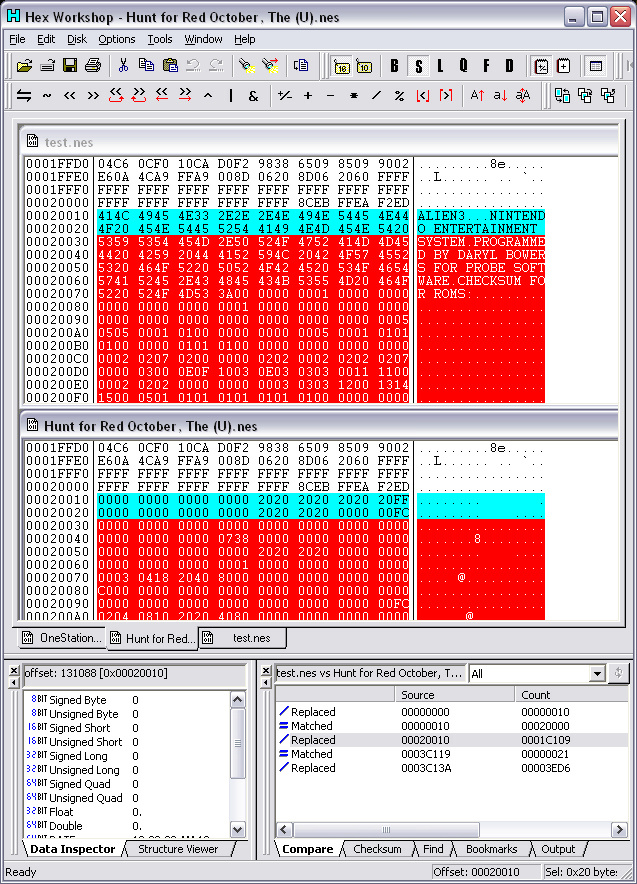Screen dimensions: 637x884
Task: Select Quad data type Q button
Action: [x=463, y=67]
